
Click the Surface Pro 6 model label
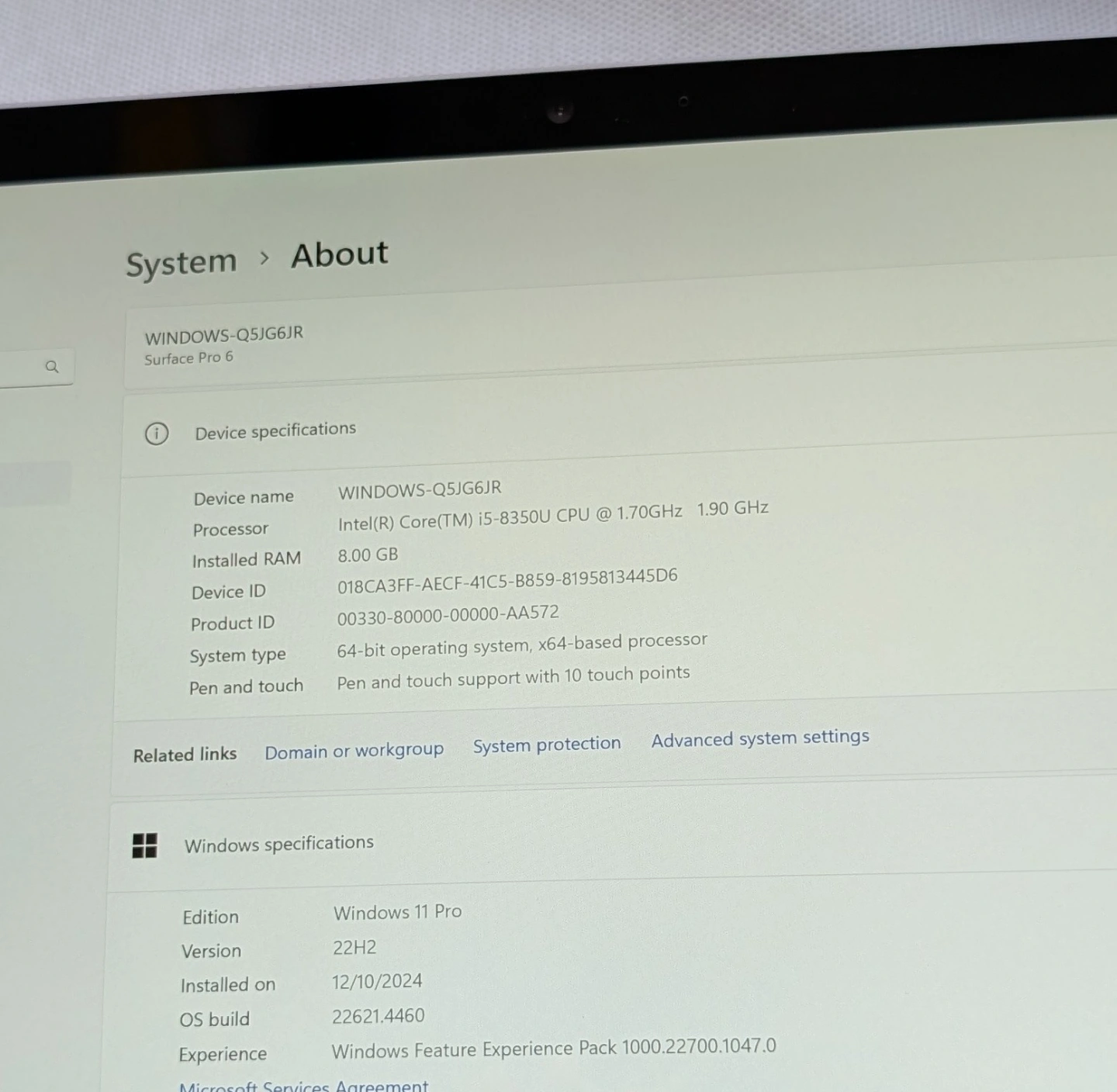[x=188, y=358]
